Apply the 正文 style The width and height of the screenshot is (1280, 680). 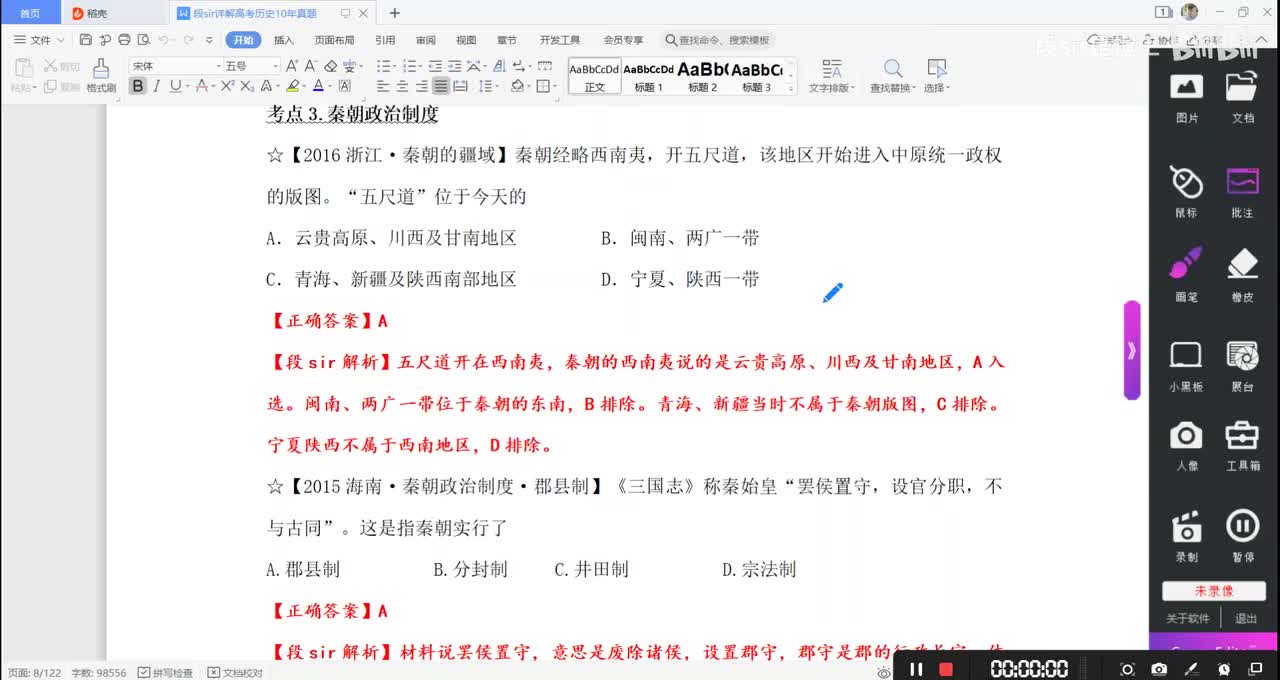(x=595, y=76)
